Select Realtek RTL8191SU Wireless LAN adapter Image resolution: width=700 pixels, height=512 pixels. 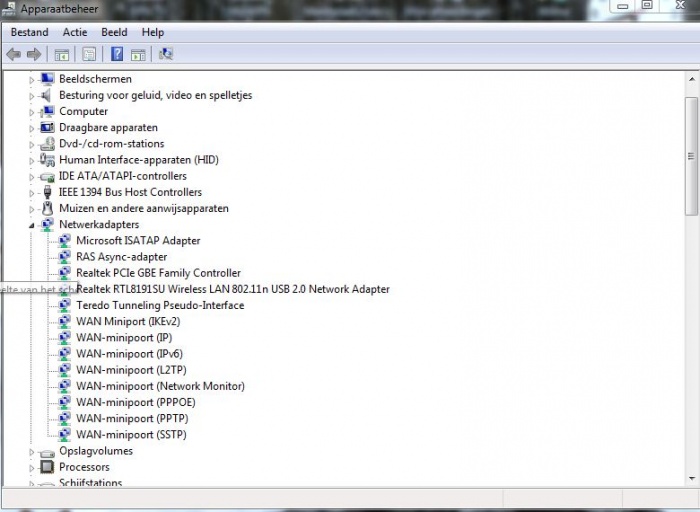[x=233, y=289]
